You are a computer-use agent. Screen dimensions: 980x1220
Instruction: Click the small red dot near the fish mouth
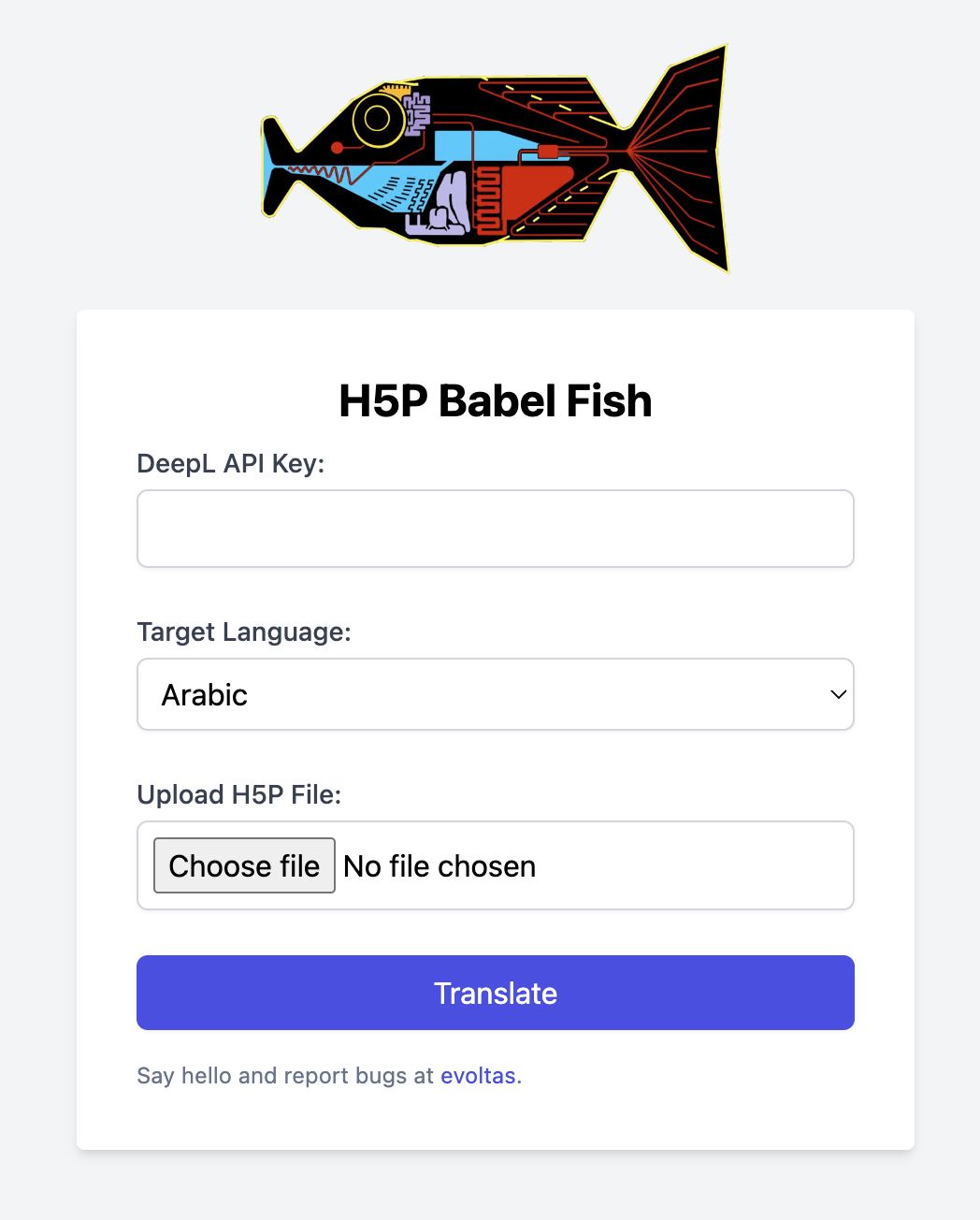coord(337,148)
